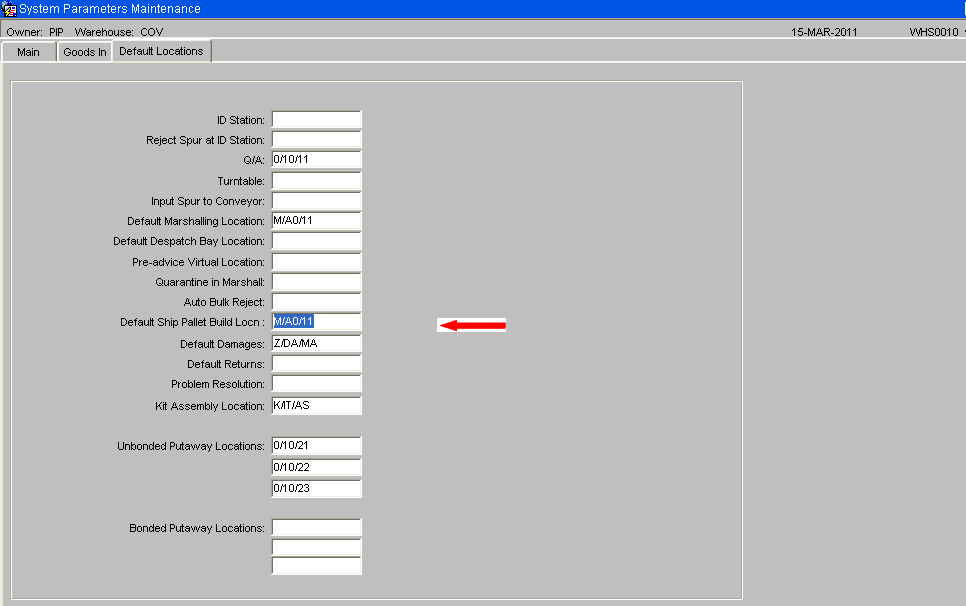Screen dimensions: 966x606
Task: Click the Default Ship Pallet Build Locn field
Action: coord(317,321)
